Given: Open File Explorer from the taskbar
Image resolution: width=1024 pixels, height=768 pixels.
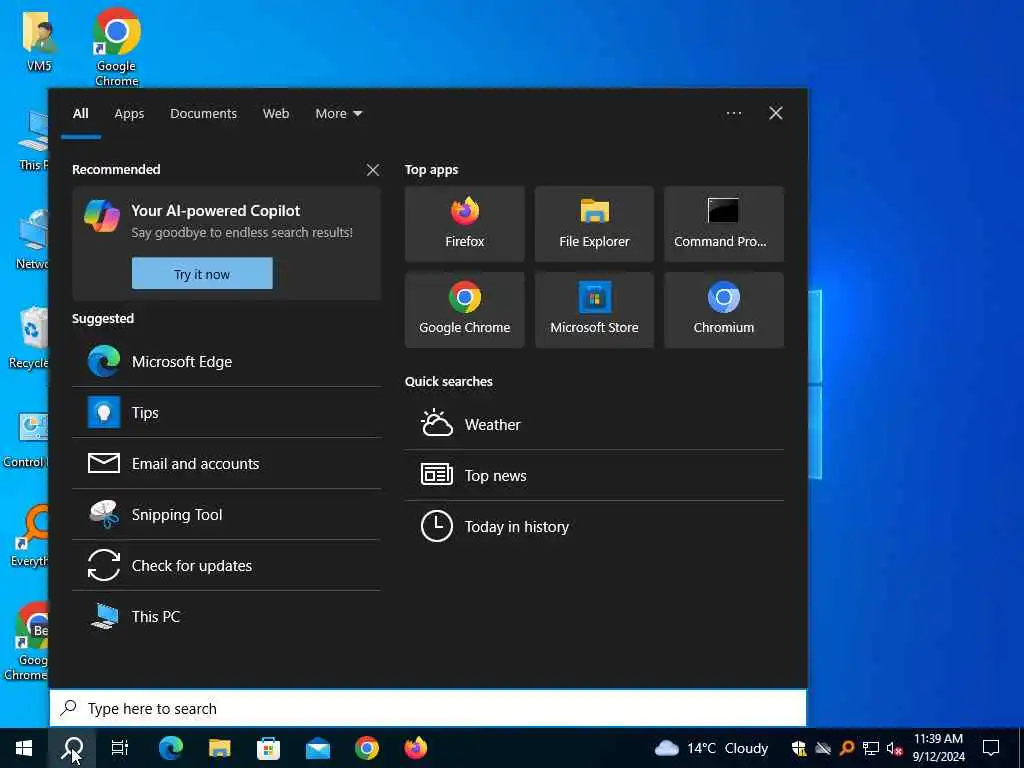Looking at the screenshot, I should point(219,748).
